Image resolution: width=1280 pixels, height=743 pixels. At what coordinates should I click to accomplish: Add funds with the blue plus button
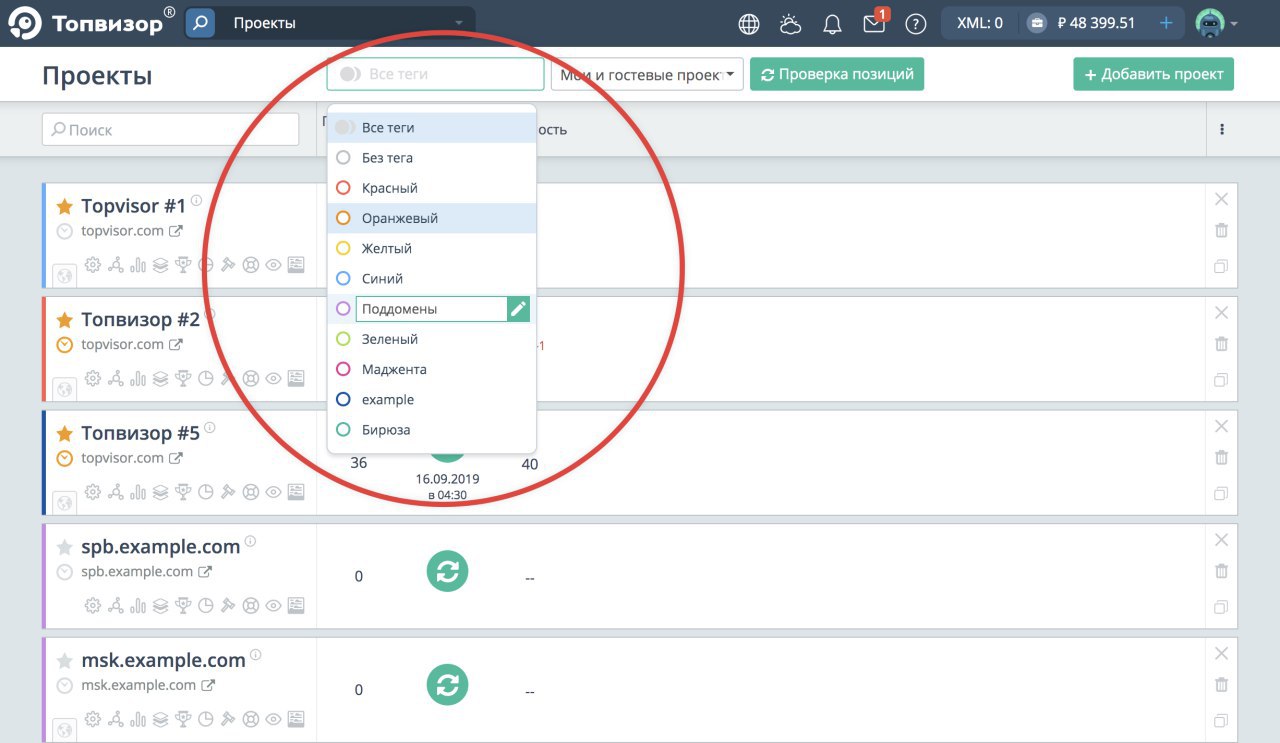1166,23
